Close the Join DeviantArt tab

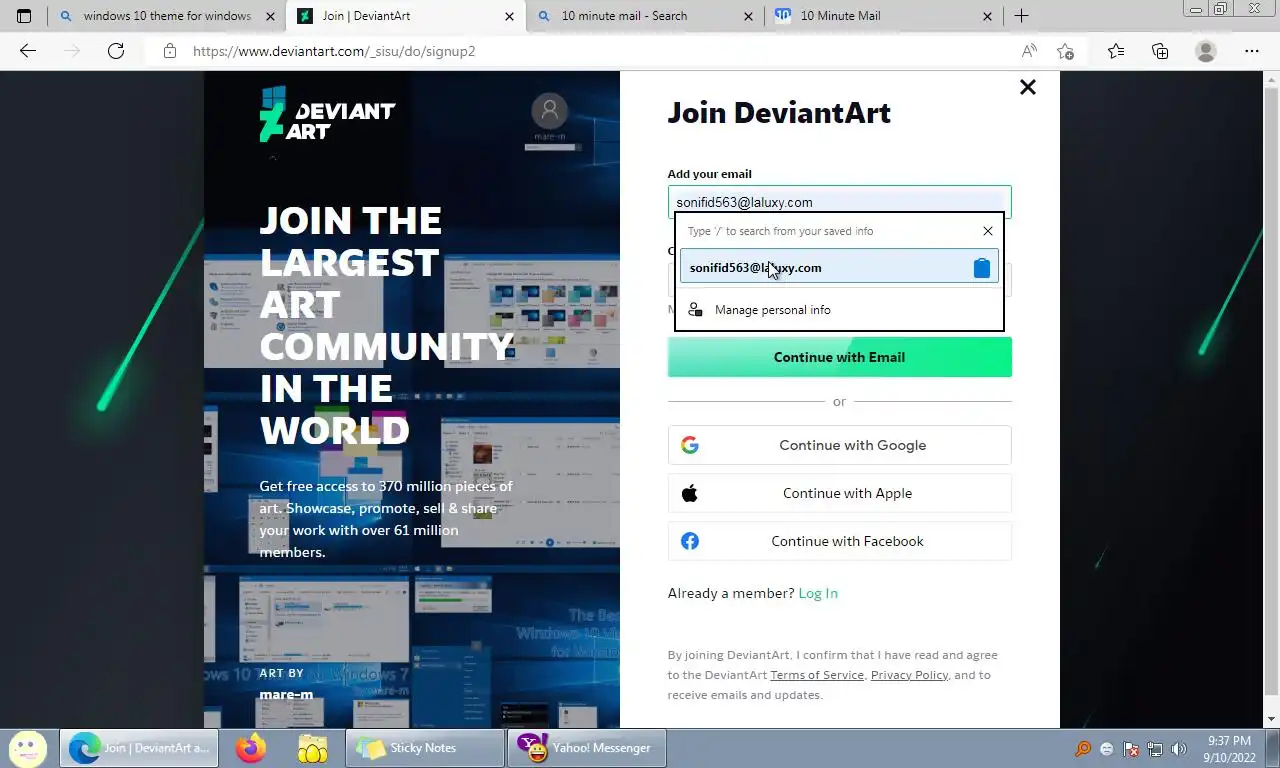pyautogui.click(x=510, y=16)
